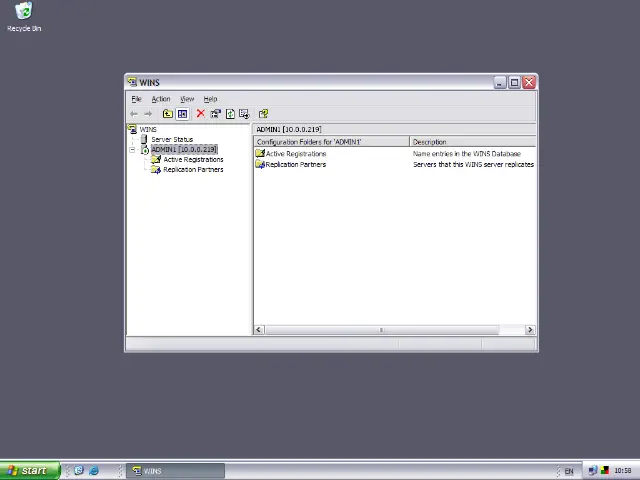Viewport: 640px width, 480px height.
Task: Click the network tray icon
Action: (x=593, y=471)
